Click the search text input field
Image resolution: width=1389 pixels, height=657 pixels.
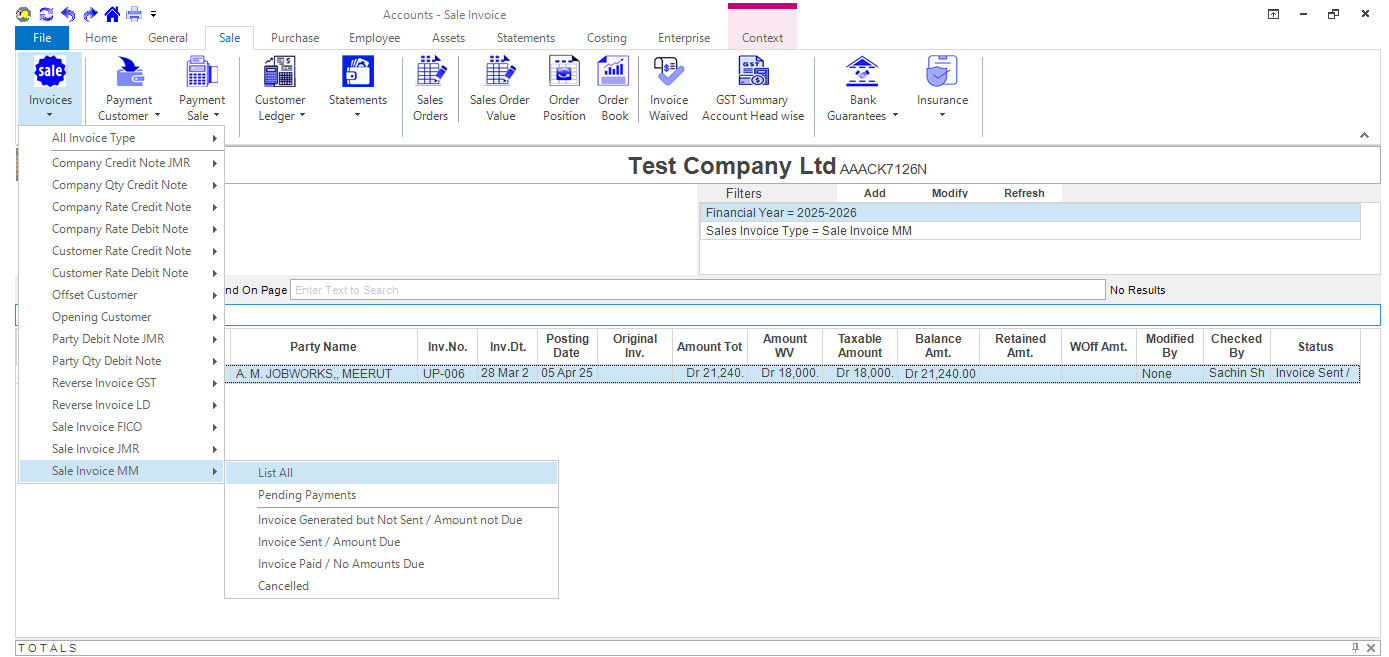(697, 290)
